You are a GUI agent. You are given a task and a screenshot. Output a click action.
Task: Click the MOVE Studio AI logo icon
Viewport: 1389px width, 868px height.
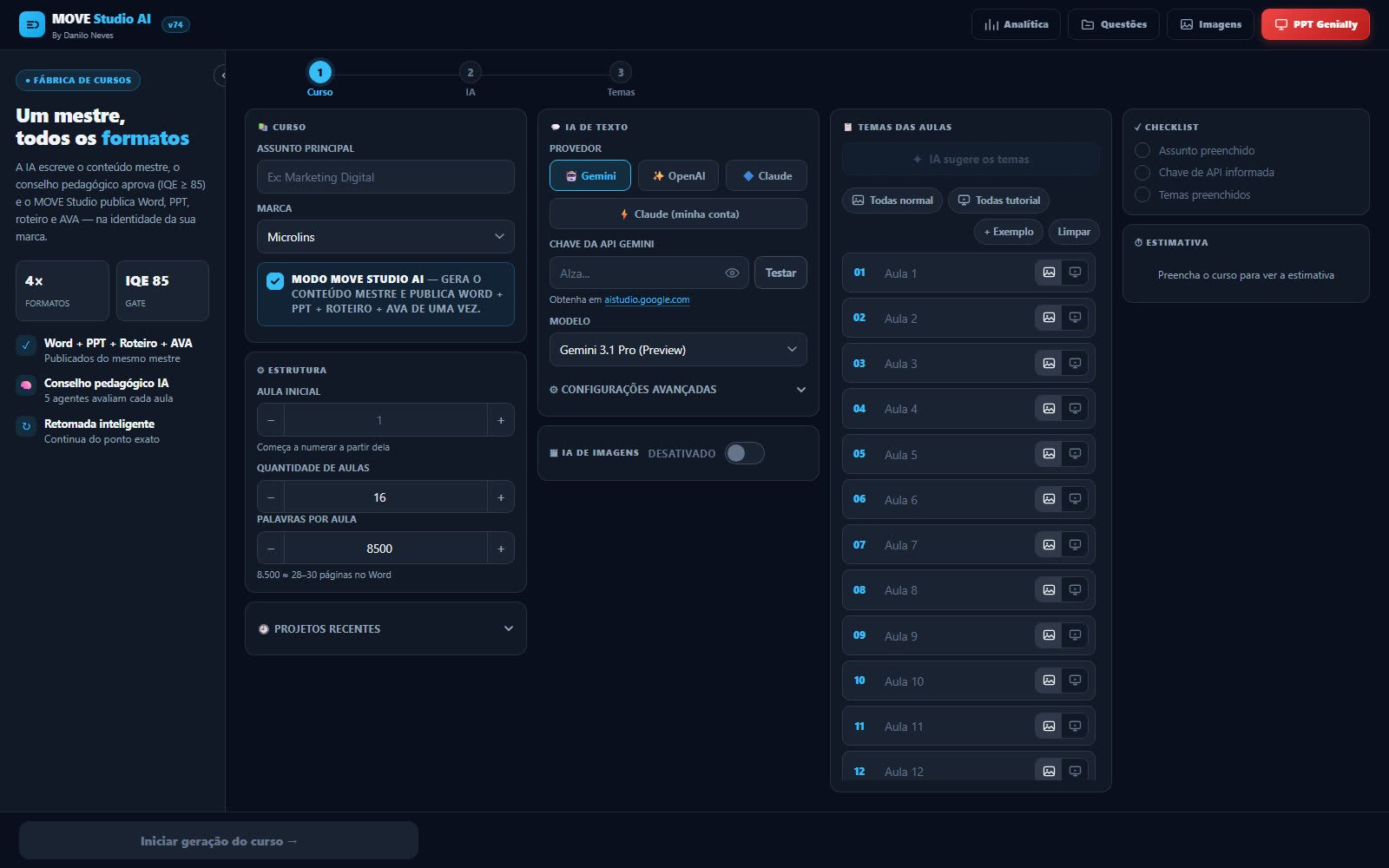pyautogui.click(x=32, y=24)
